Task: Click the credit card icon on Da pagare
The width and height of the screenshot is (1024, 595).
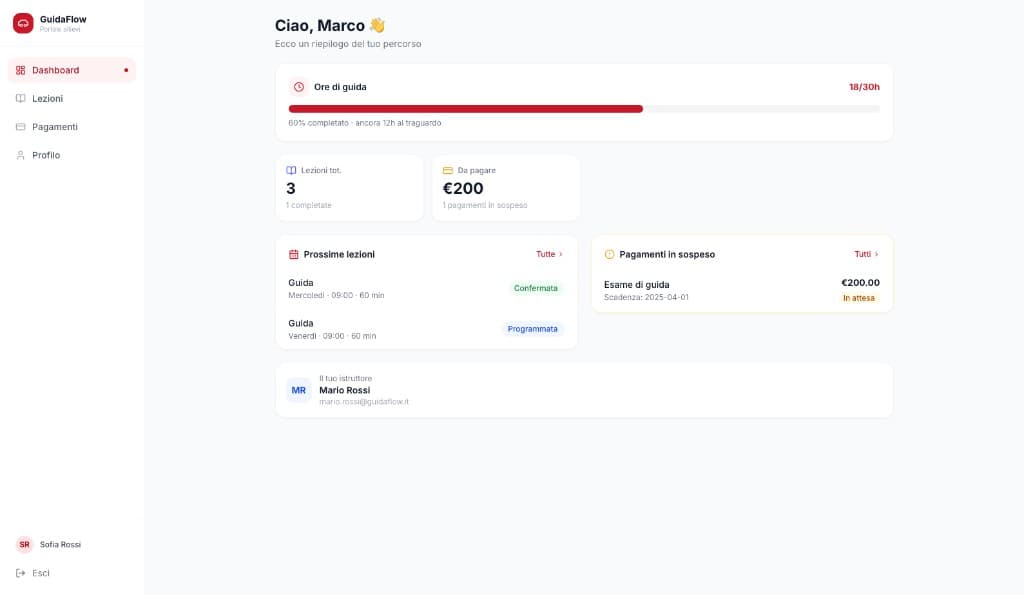Action: pos(448,171)
